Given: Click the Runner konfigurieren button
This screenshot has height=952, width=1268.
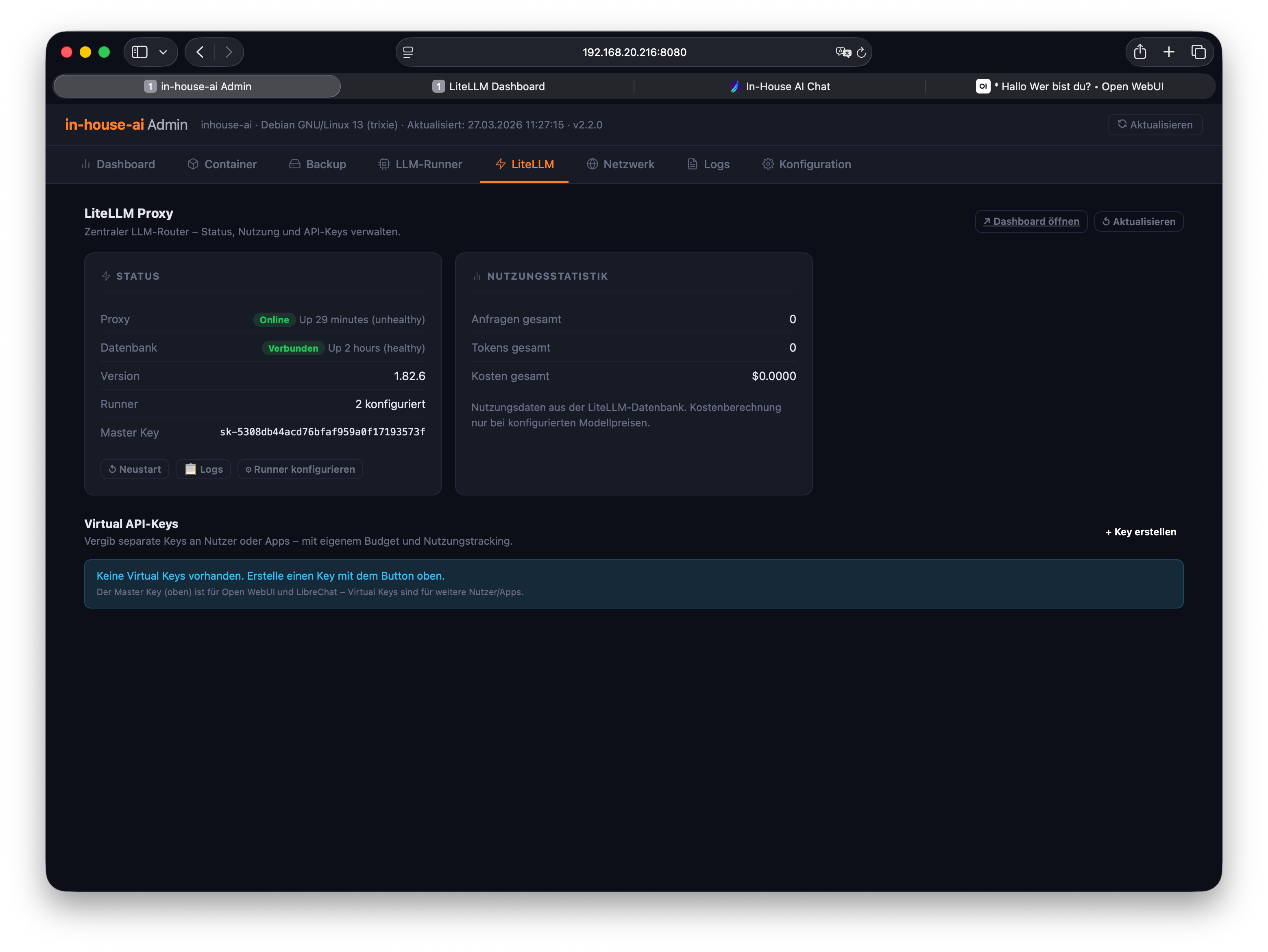Looking at the screenshot, I should [301, 469].
